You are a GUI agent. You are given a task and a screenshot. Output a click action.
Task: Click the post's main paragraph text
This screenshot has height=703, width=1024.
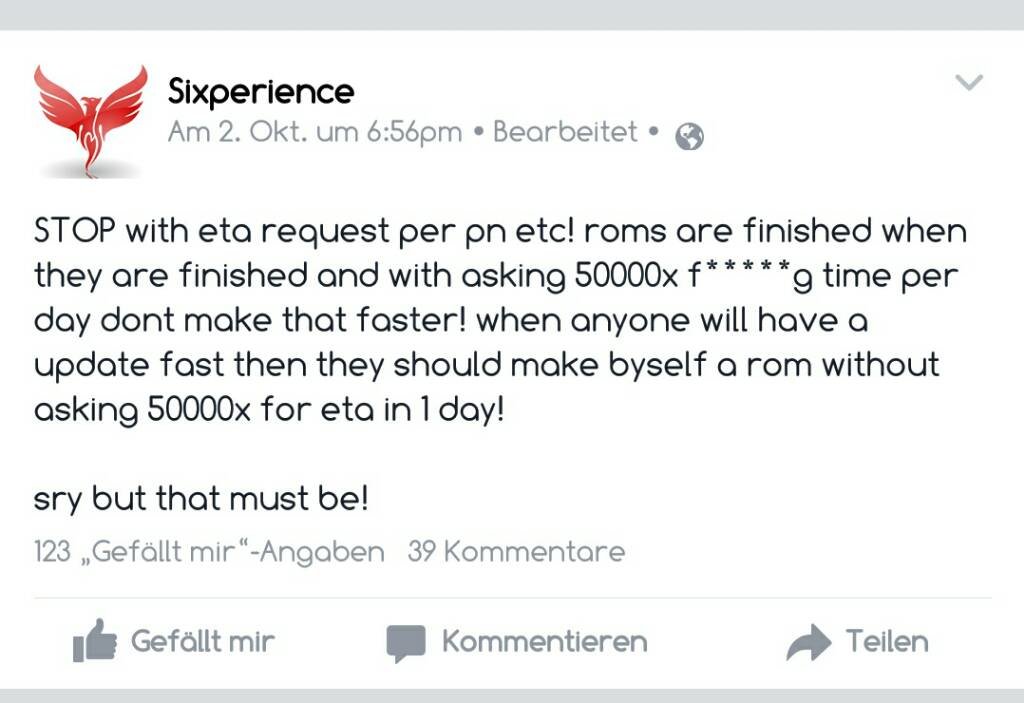coord(500,321)
